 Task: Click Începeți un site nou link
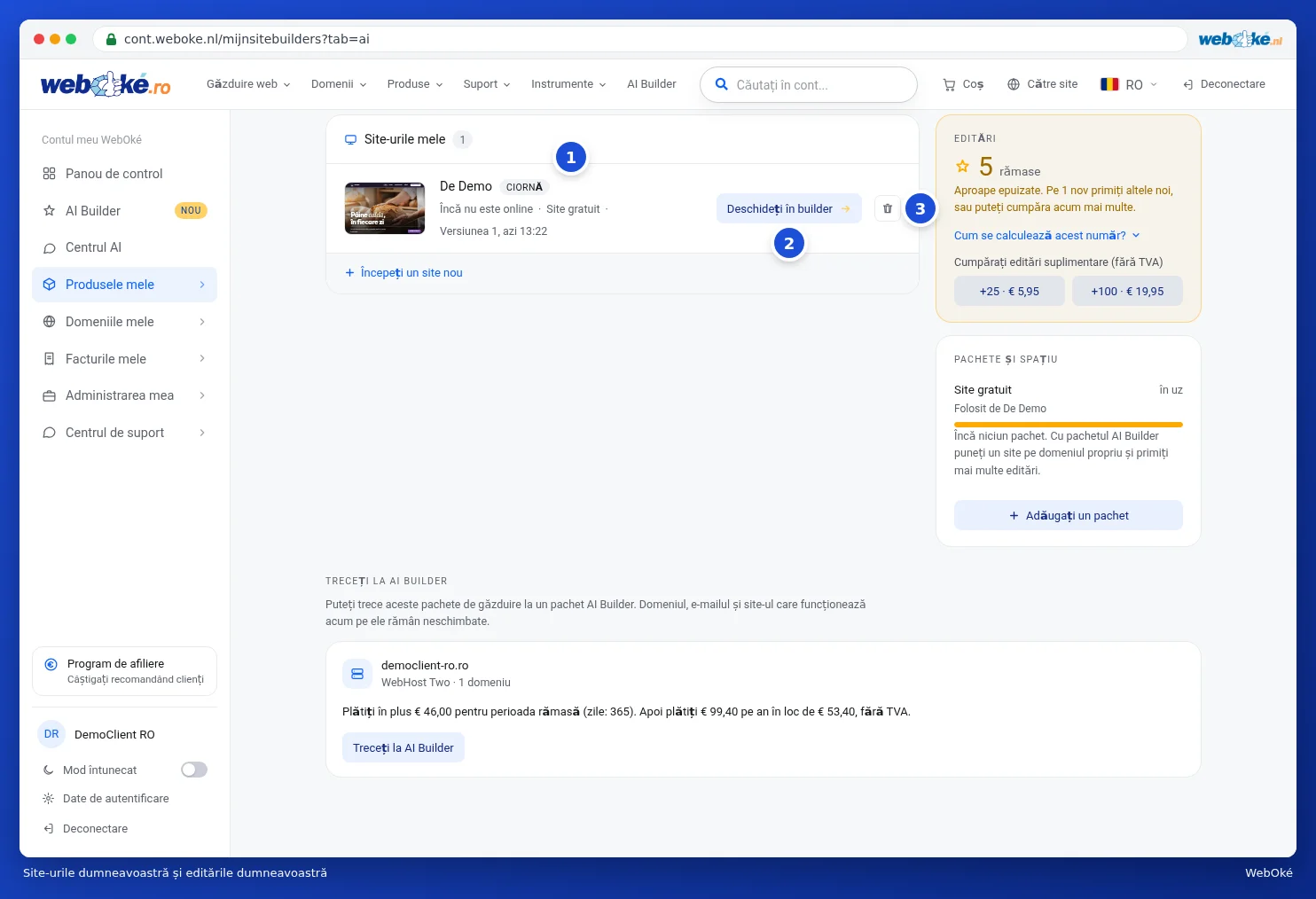(x=403, y=273)
